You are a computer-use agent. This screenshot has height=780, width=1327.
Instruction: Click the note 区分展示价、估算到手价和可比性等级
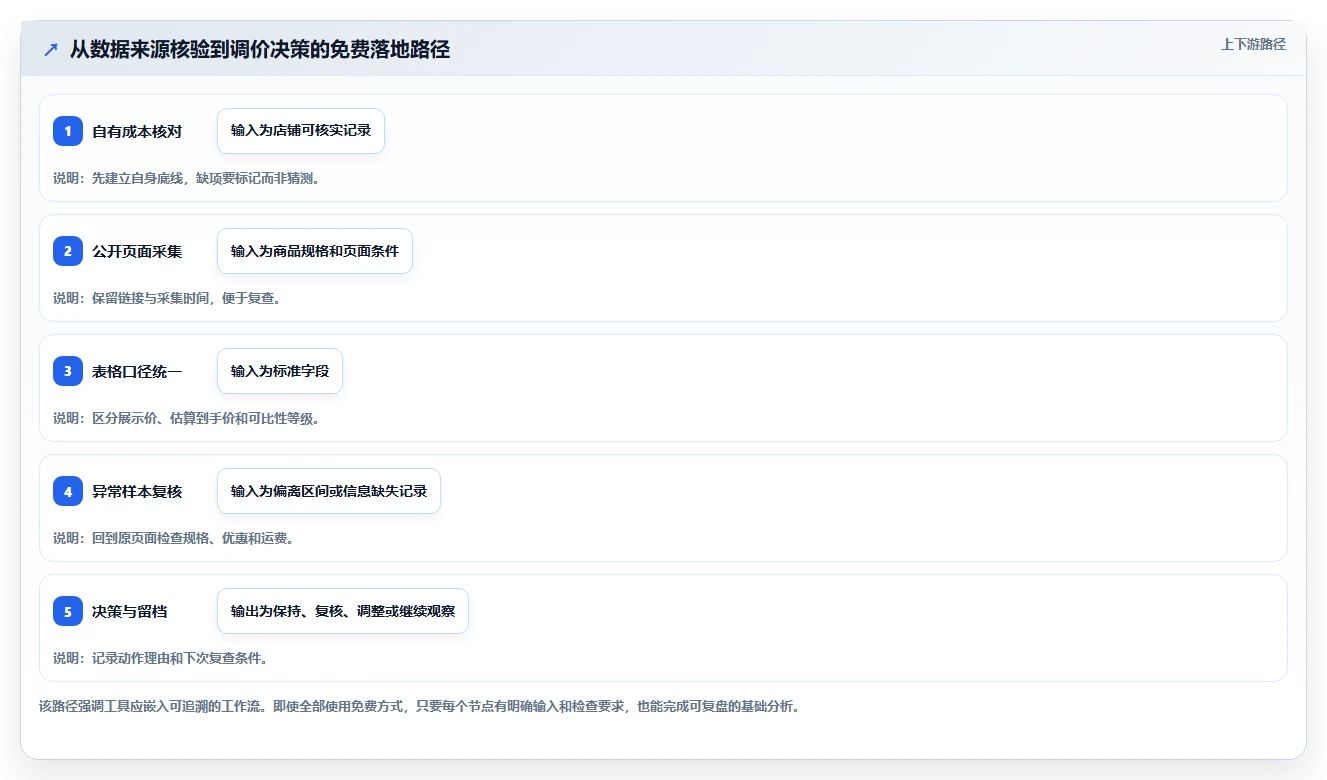(x=186, y=418)
